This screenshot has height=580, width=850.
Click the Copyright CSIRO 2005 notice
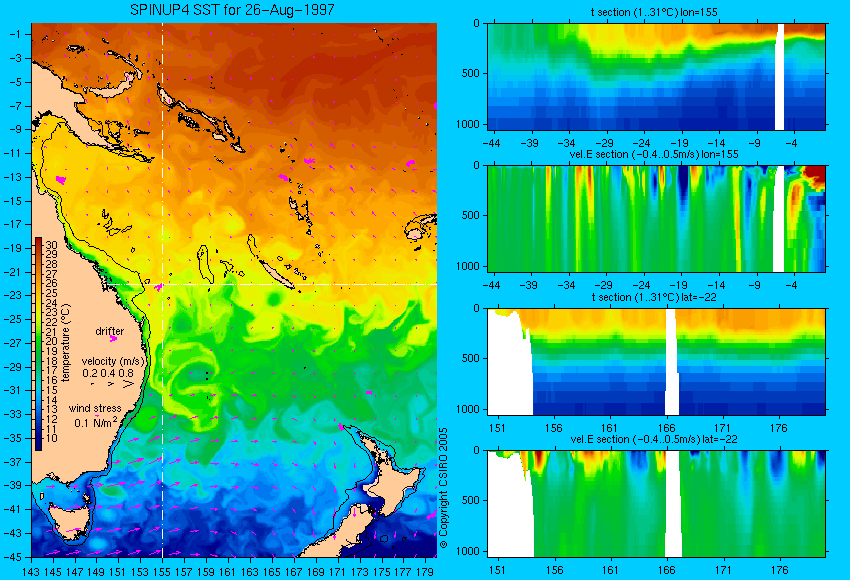click(443, 488)
